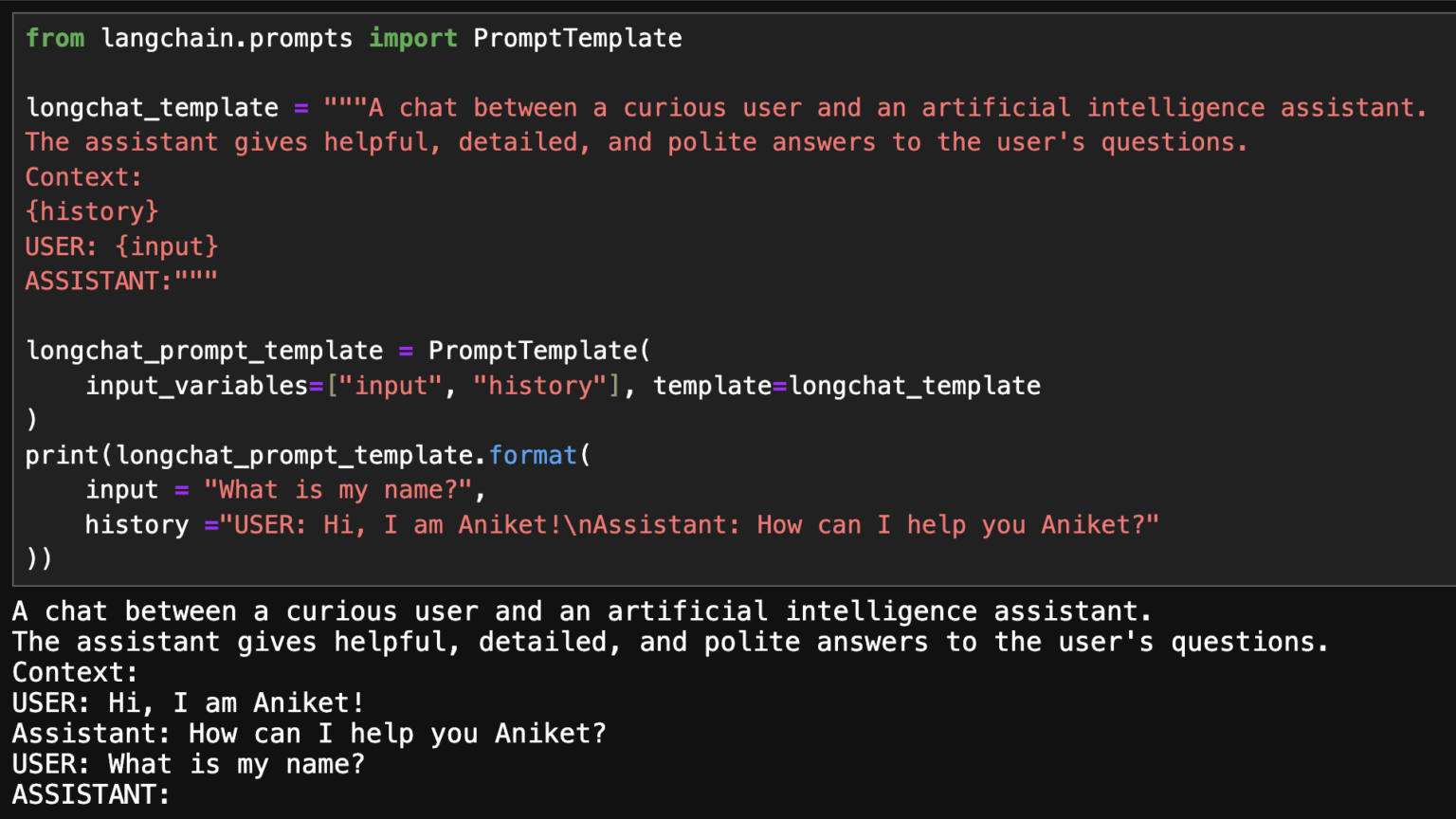The image size is (1456, 819).
Task: Click the closing )) of print statement
Action: pos(40,557)
